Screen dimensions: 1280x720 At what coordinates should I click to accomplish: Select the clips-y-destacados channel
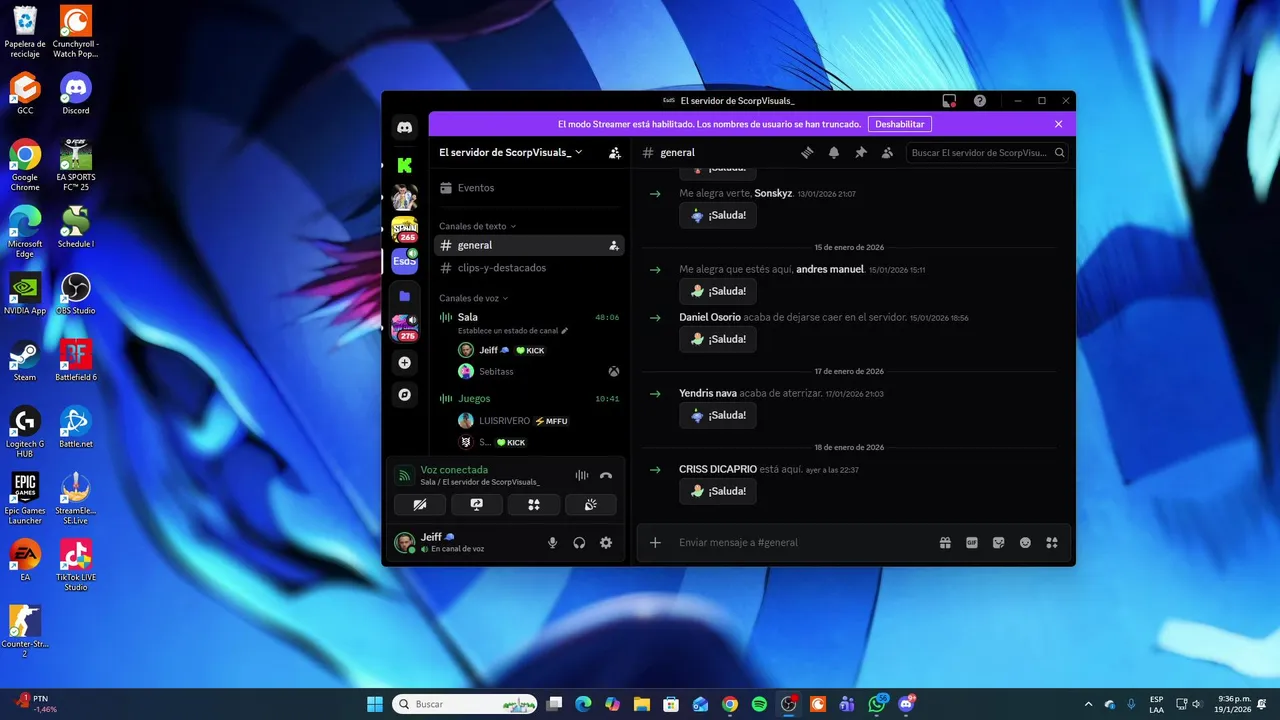tap(529, 268)
